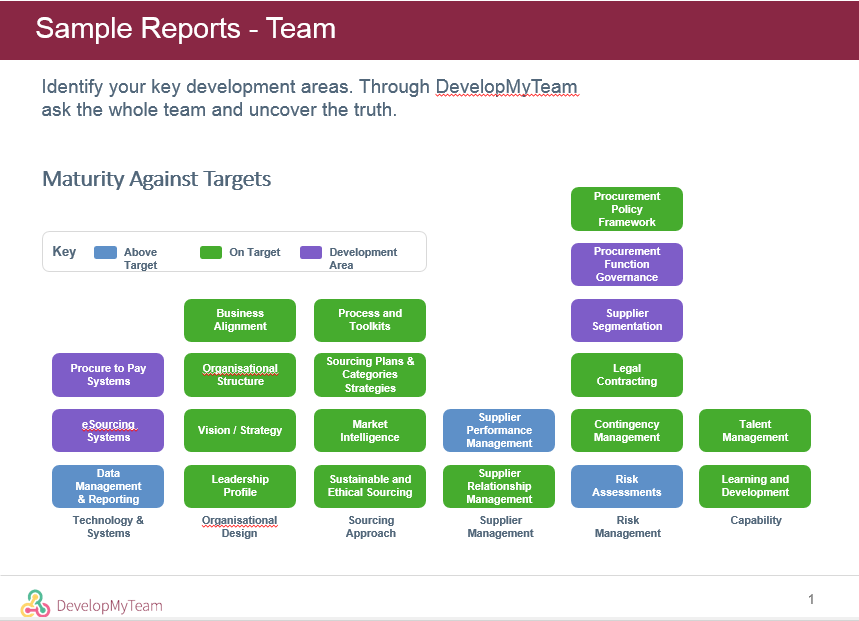Select the Procure to Pay Systems box
This screenshot has height=621, width=859.
point(108,375)
